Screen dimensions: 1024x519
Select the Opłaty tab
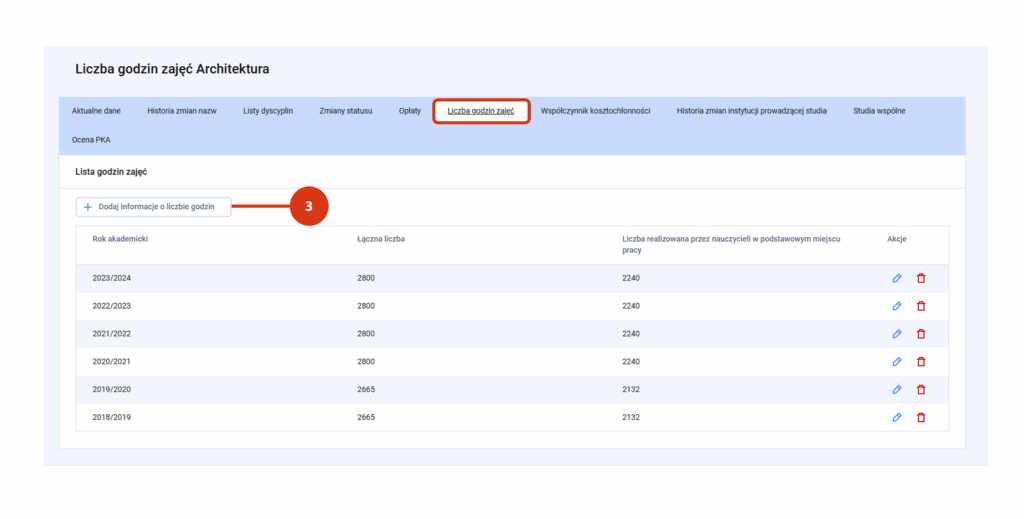[410, 111]
